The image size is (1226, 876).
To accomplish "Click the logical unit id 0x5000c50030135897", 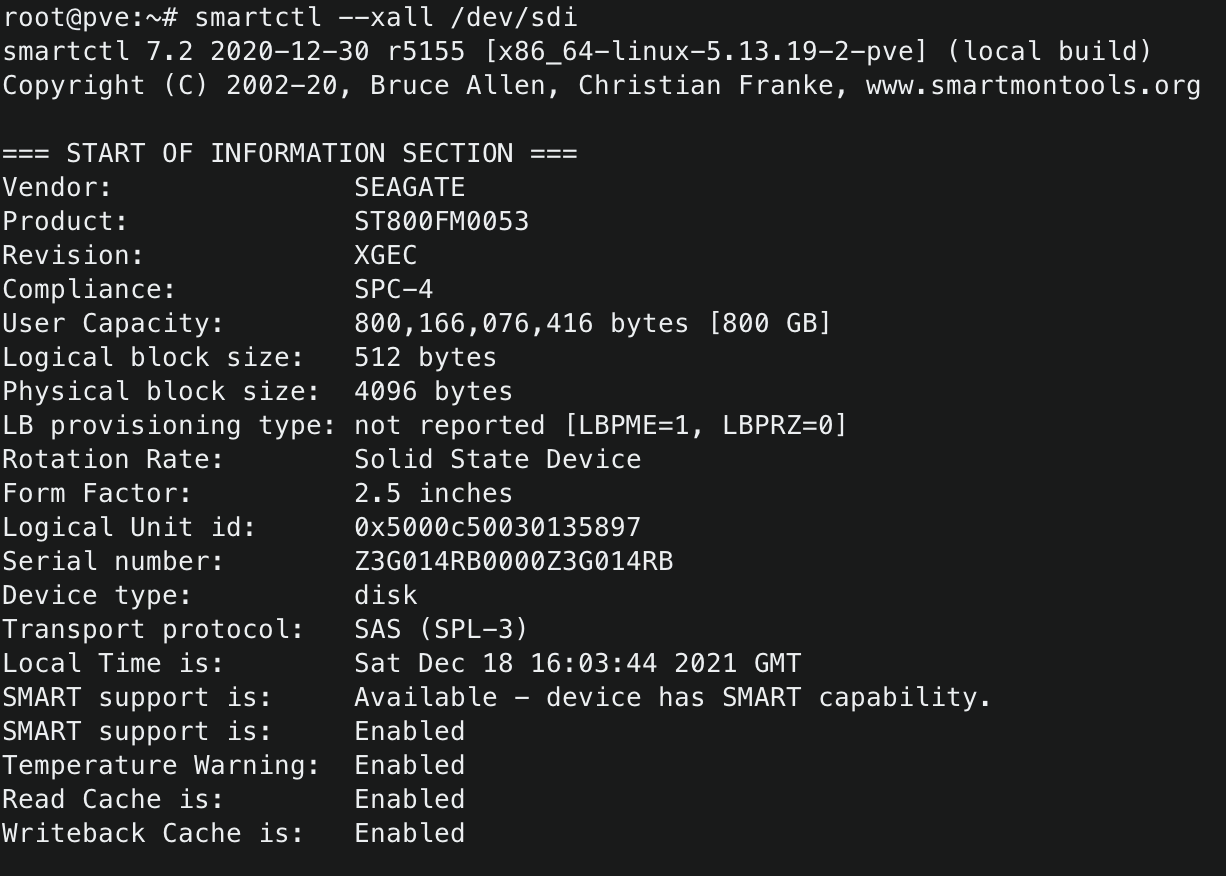I will pyautogui.click(x=497, y=528).
